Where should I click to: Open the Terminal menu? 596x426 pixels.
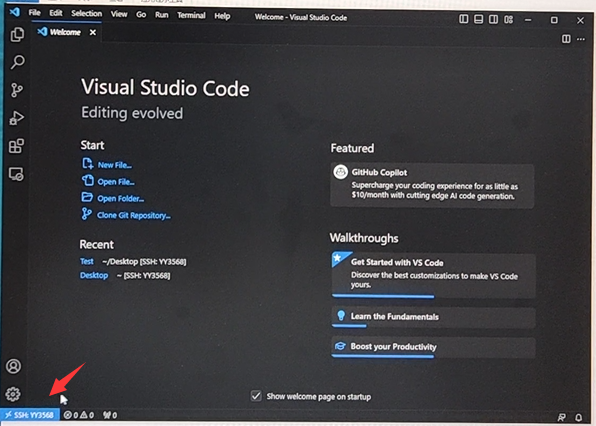click(191, 16)
